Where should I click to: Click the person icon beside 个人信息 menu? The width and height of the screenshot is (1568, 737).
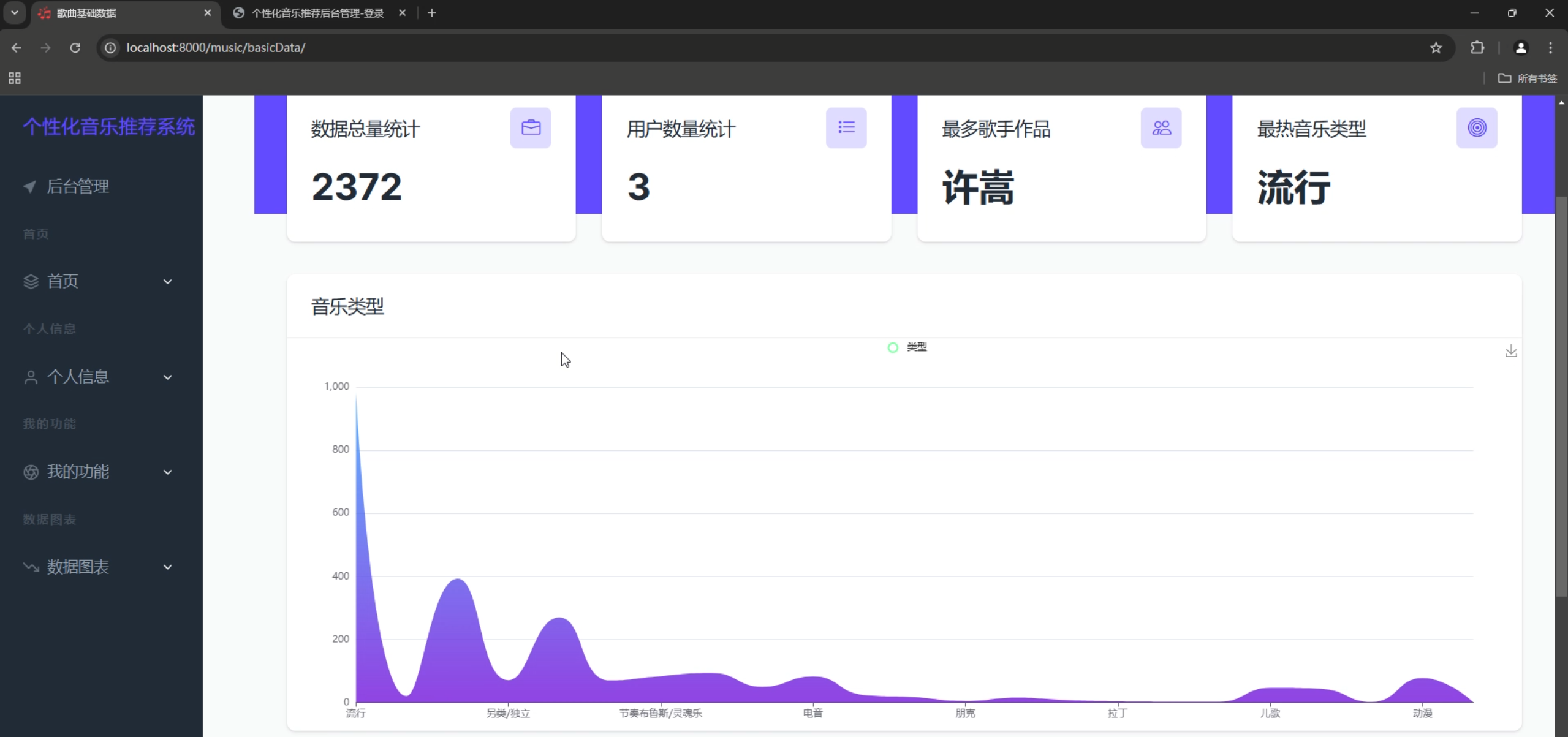coord(31,377)
